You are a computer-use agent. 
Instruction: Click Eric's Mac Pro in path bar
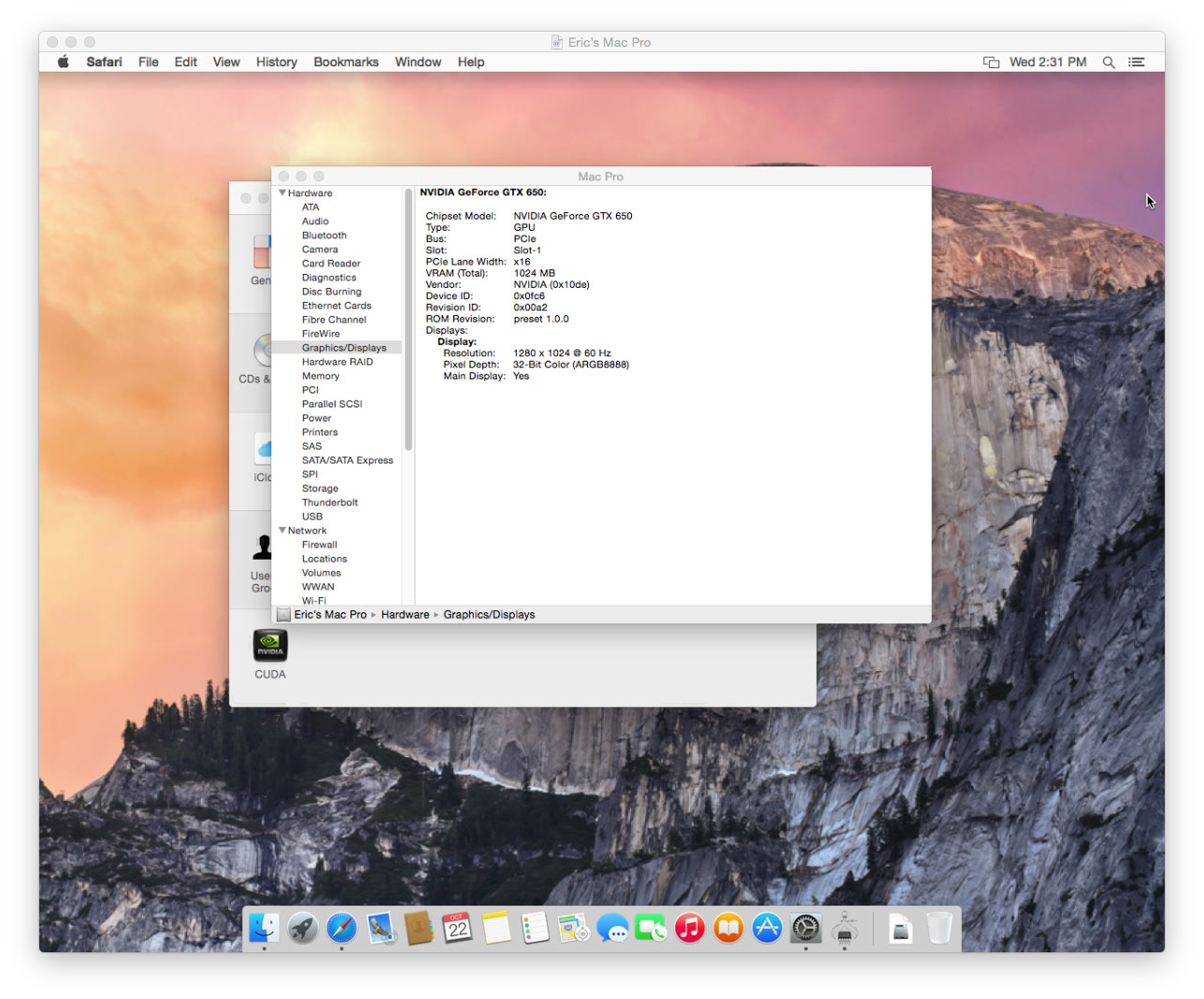click(x=330, y=615)
